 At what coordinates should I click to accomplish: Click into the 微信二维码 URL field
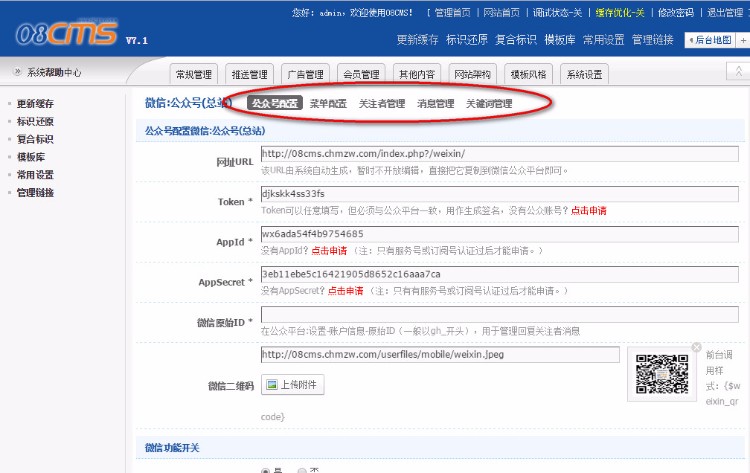pos(440,355)
